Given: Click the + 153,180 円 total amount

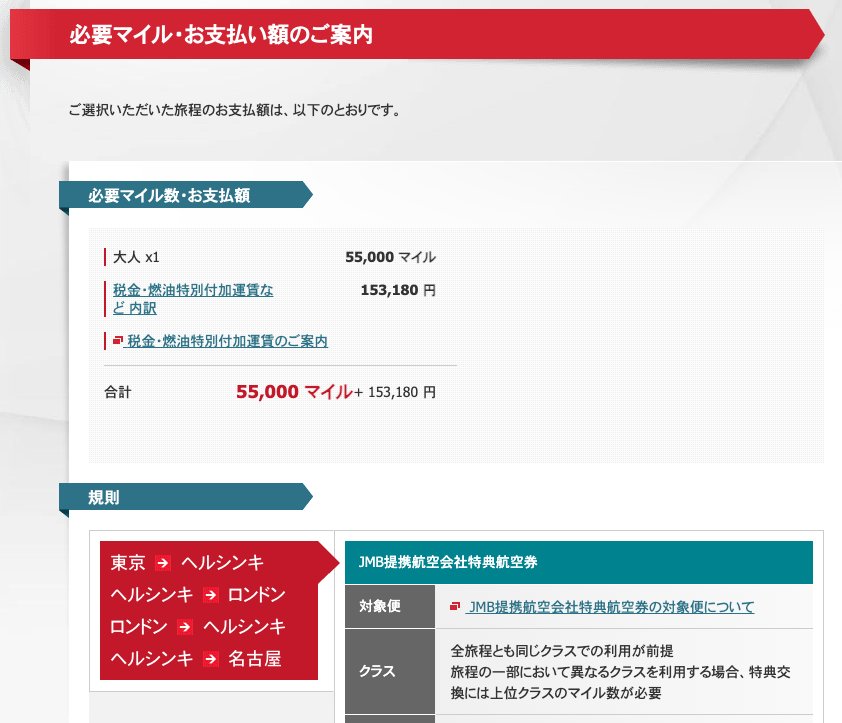Looking at the screenshot, I should click(x=395, y=392).
